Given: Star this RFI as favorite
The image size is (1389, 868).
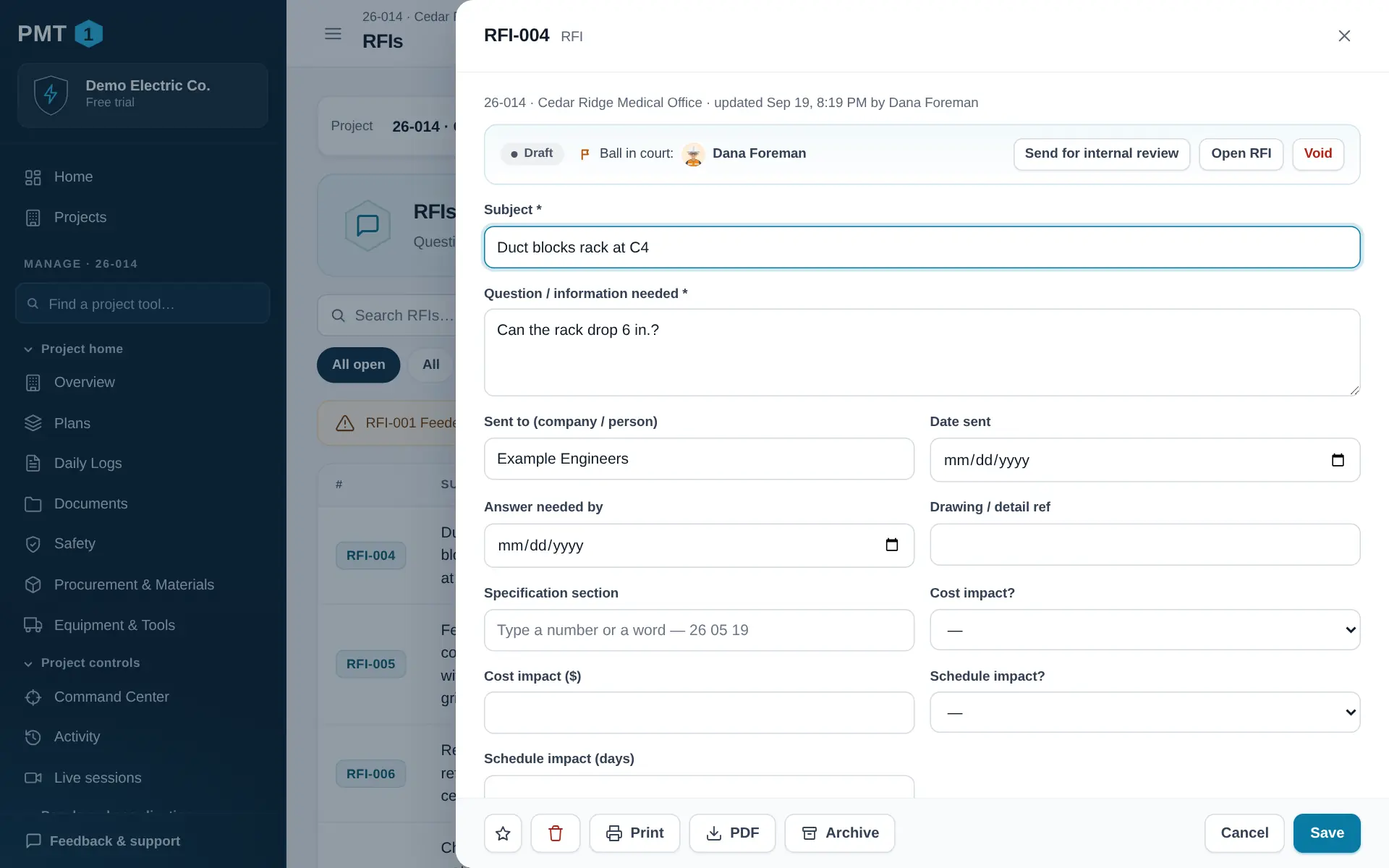Looking at the screenshot, I should pyautogui.click(x=503, y=833).
